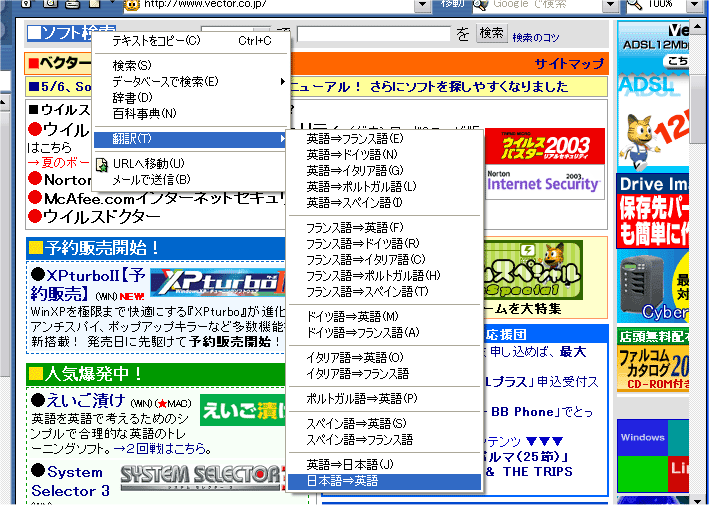
Task: Open the Google search dropdown arrow
Action: tap(611, 5)
